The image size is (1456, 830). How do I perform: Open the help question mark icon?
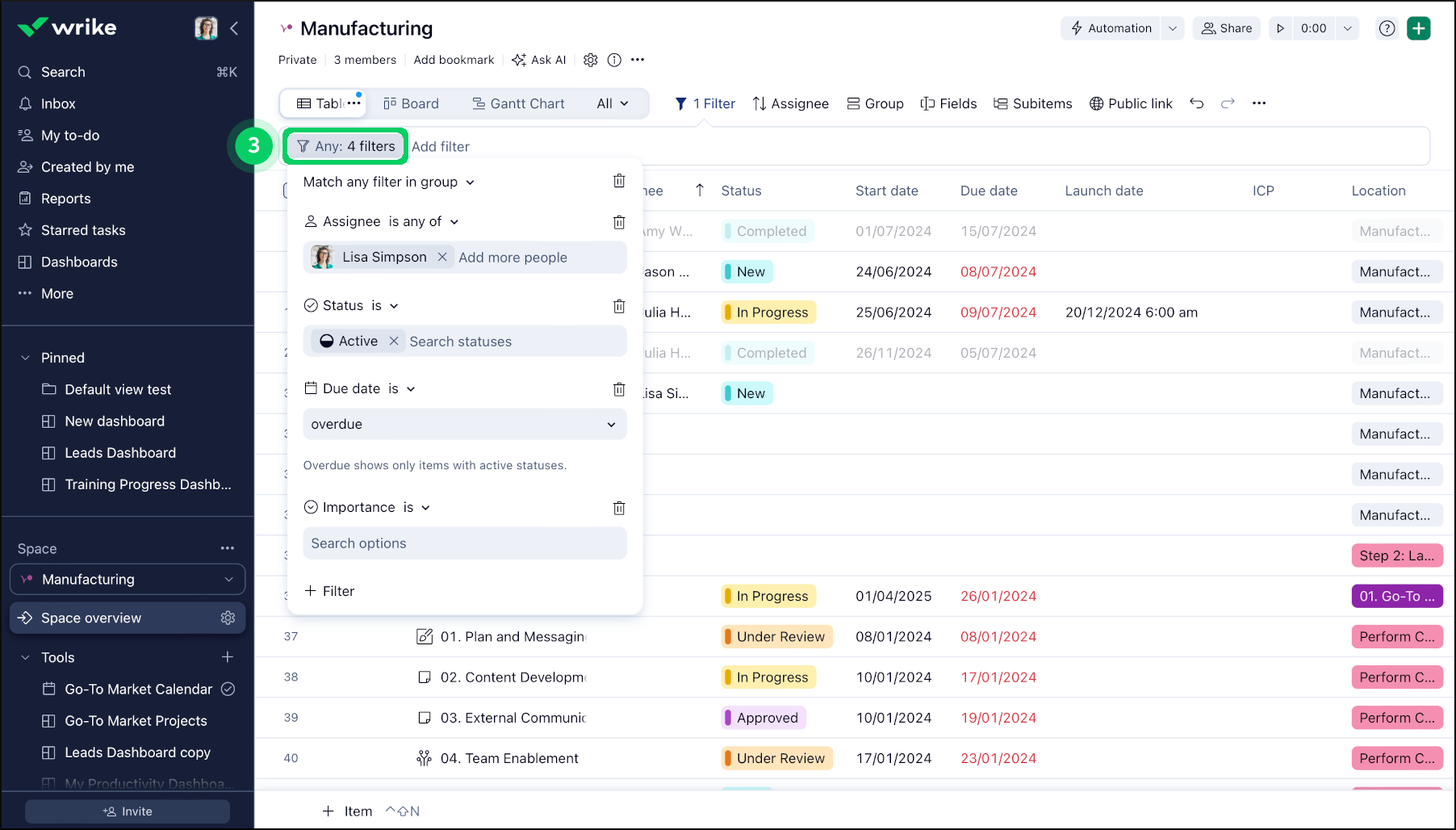pyautogui.click(x=1387, y=28)
